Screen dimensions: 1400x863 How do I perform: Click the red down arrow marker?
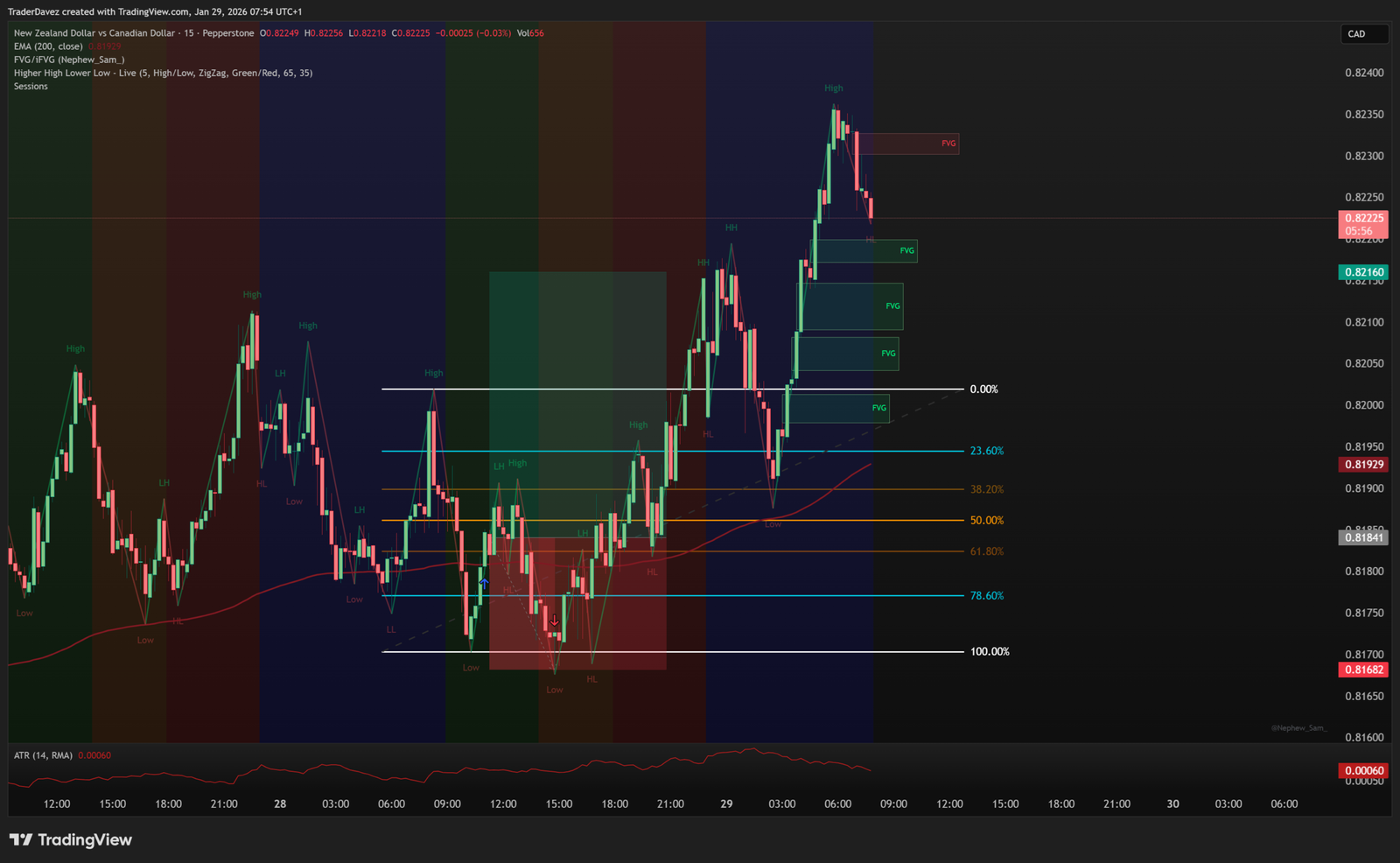[555, 621]
